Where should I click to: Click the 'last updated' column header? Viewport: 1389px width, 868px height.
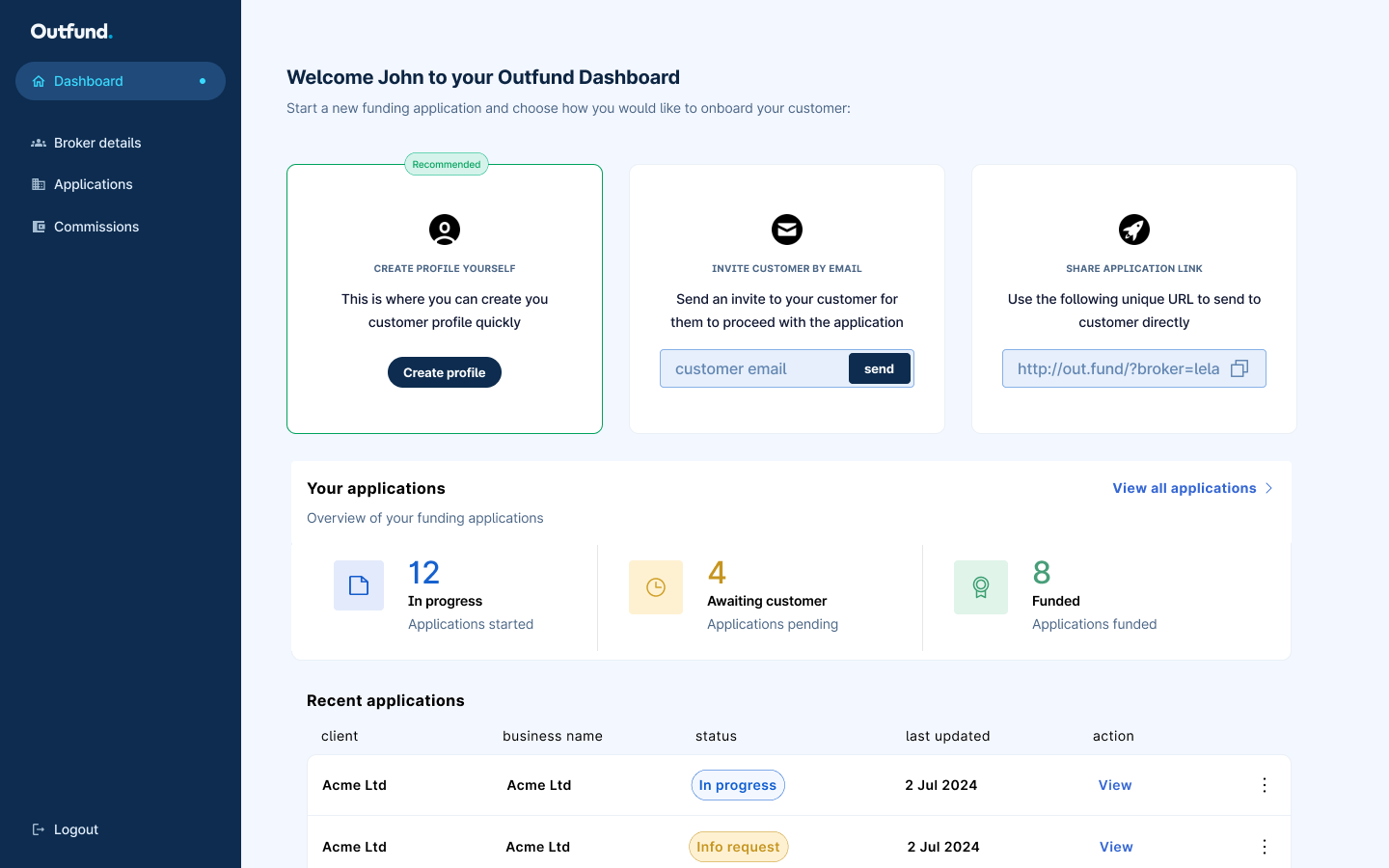tap(947, 736)
